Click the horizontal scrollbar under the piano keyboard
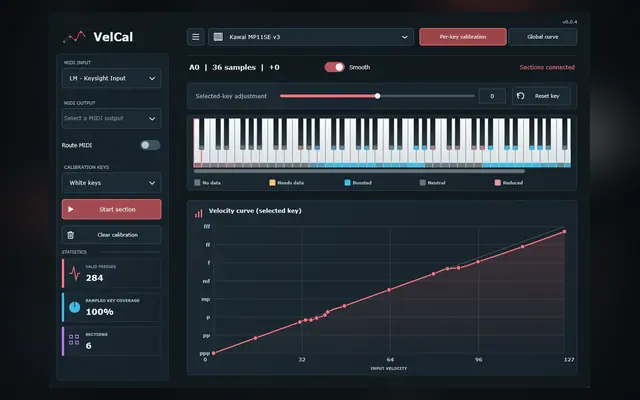The width and height of the screenshot is (640, 400). [359, 171]
